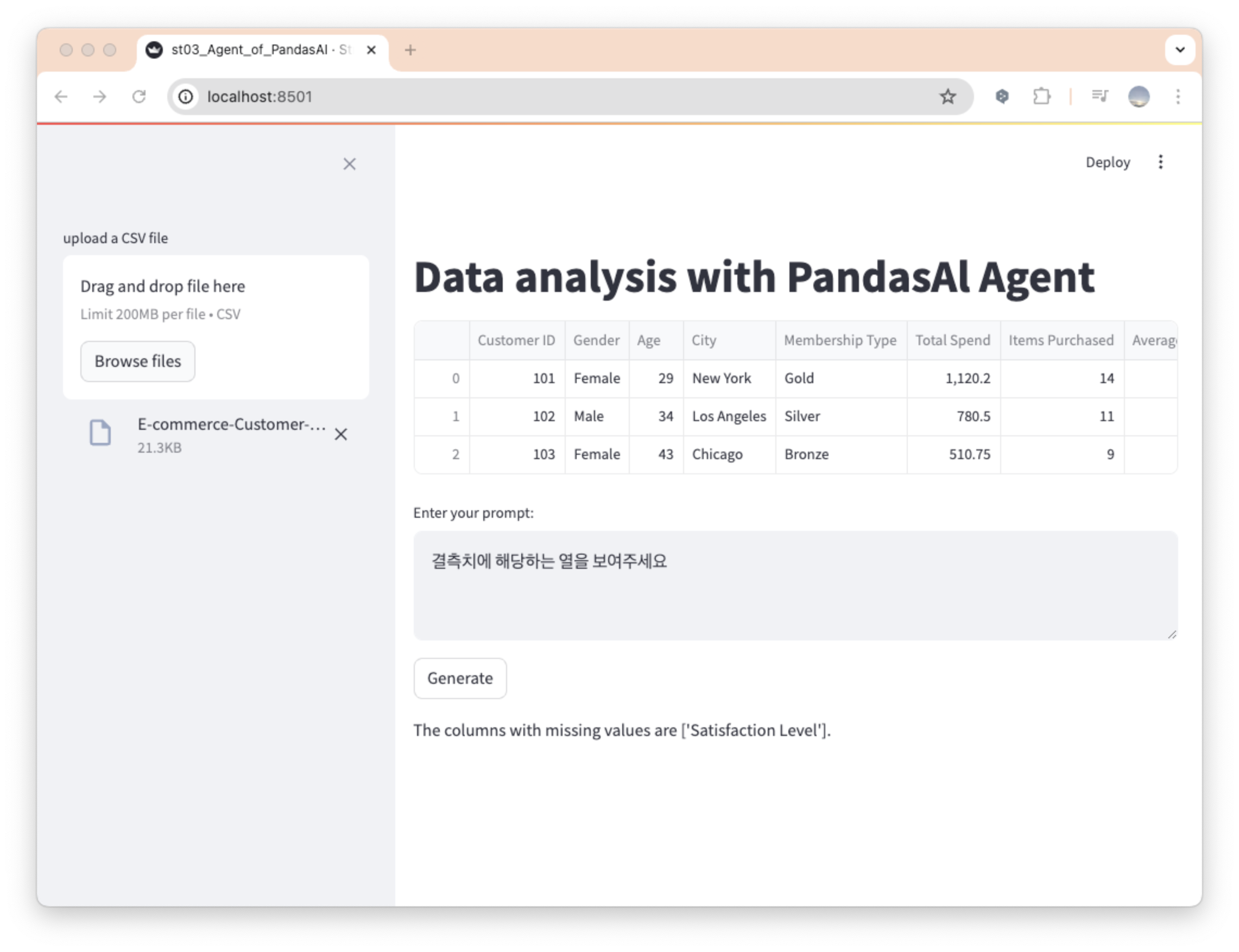Click the uploaded CSV file icon
Screen dimensions: 1239x952
coord(100,434)
